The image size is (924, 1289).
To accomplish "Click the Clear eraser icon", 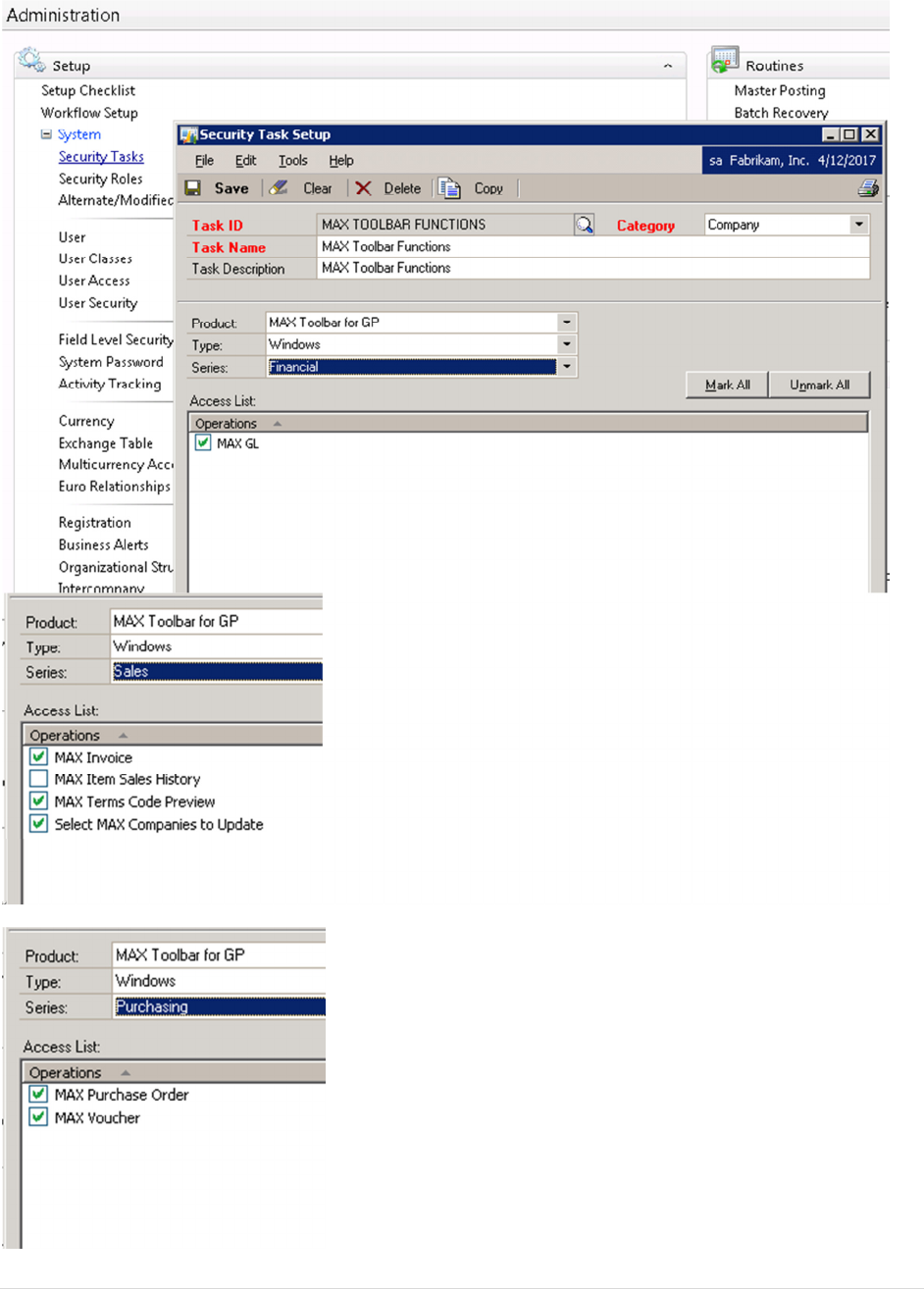I will coord(279,187).
